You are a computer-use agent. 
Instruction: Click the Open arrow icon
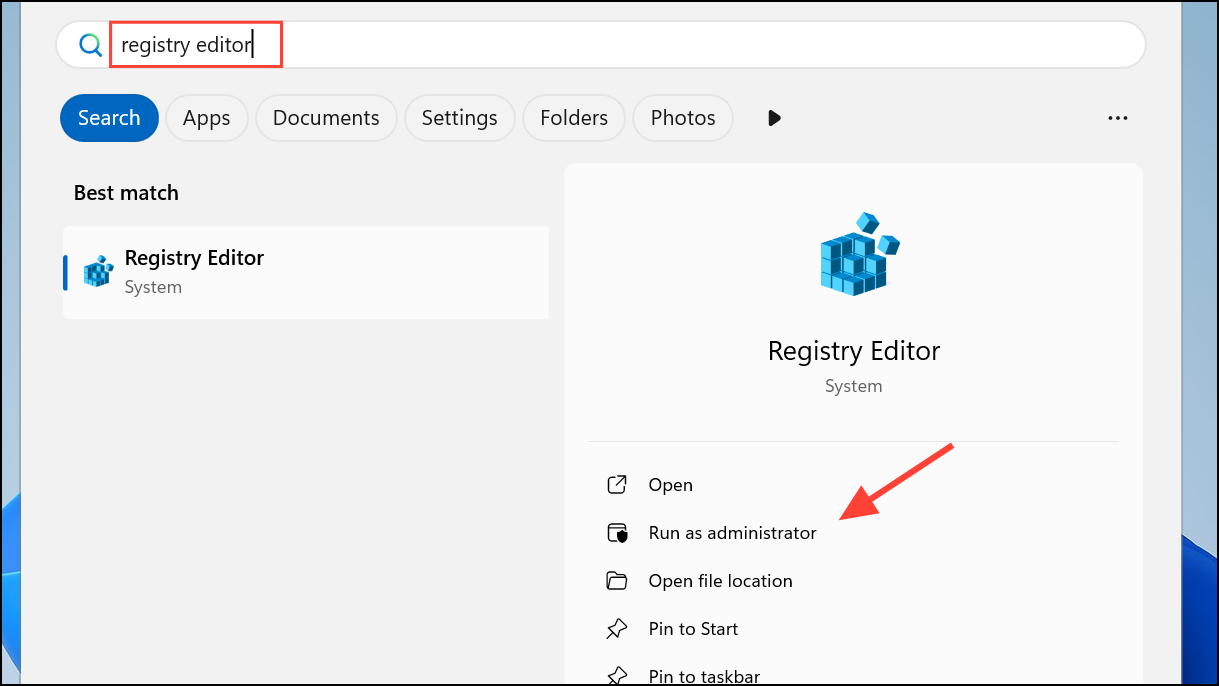[617, 485]
